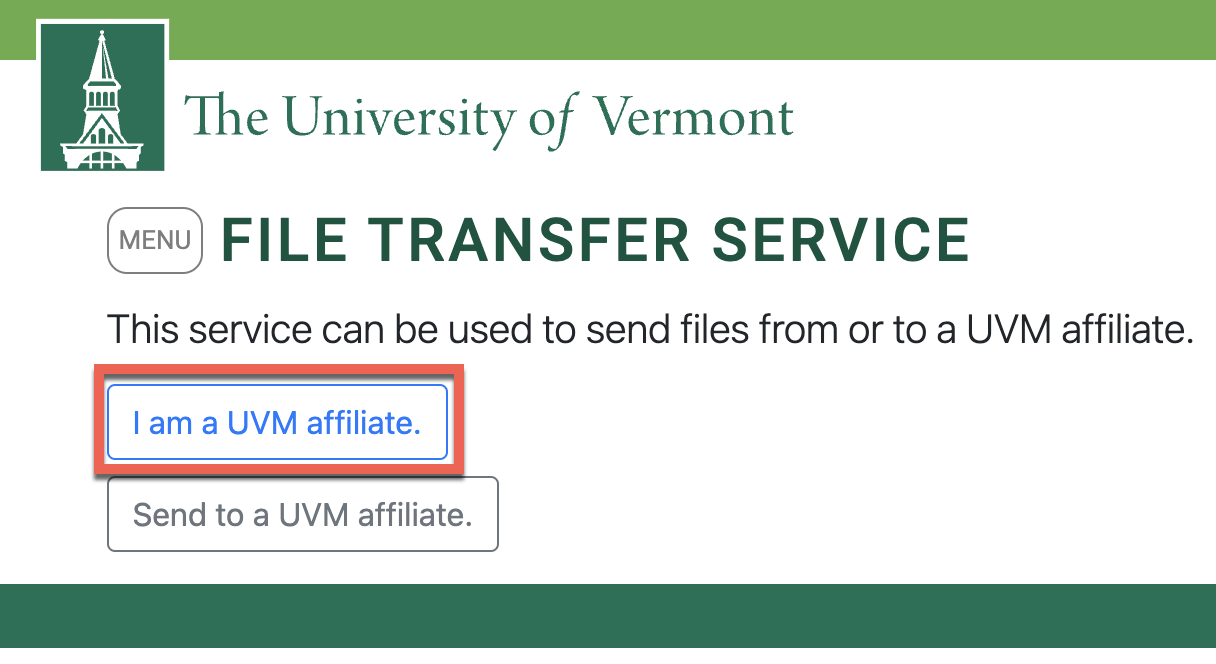Click the light green top banner
Image resolution: width=1216 pixels, height=664 pixels.
700,28
